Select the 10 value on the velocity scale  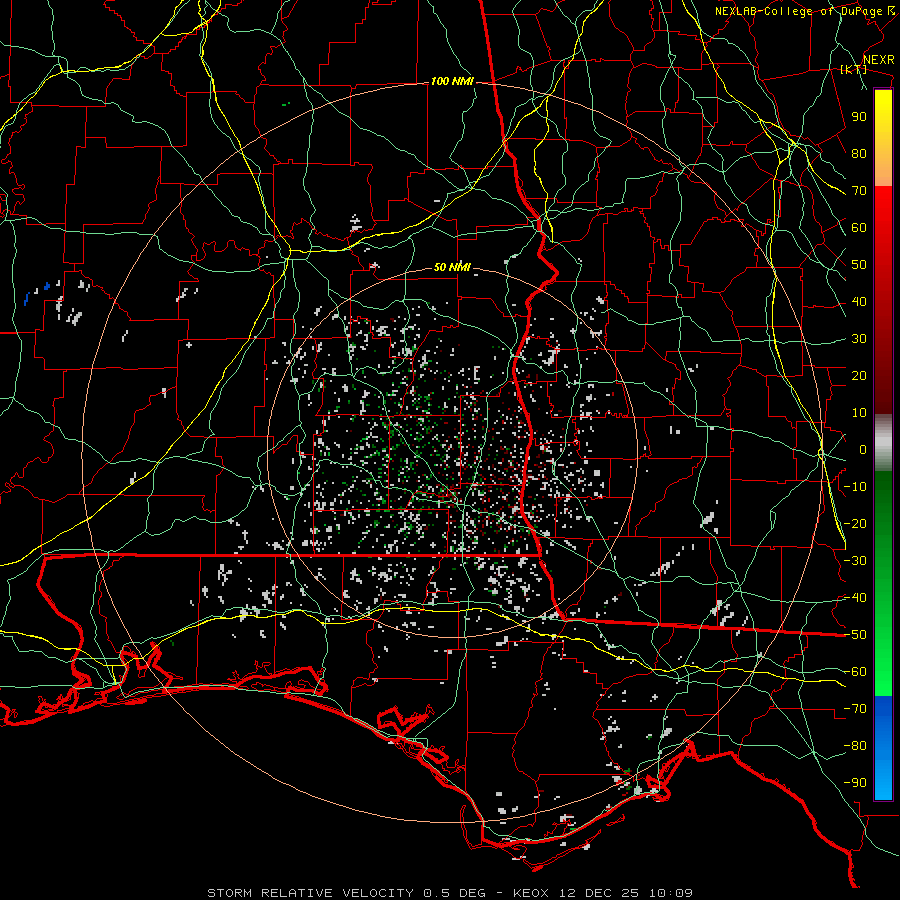[x=859, y=413]
